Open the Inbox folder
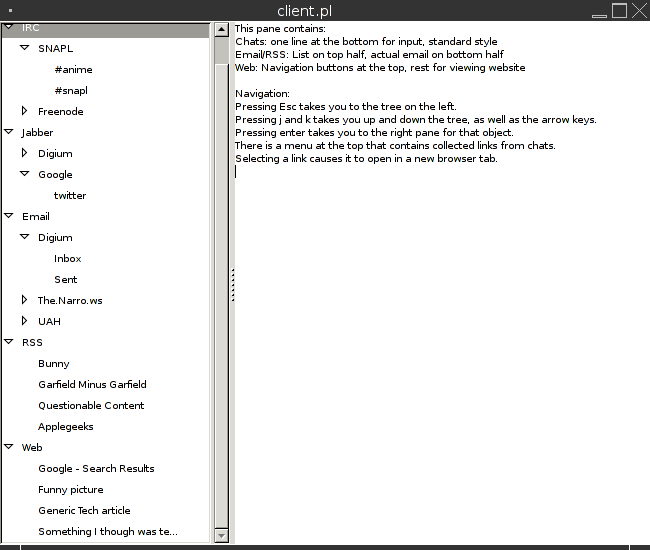The image size is (650, 550). 68,259
